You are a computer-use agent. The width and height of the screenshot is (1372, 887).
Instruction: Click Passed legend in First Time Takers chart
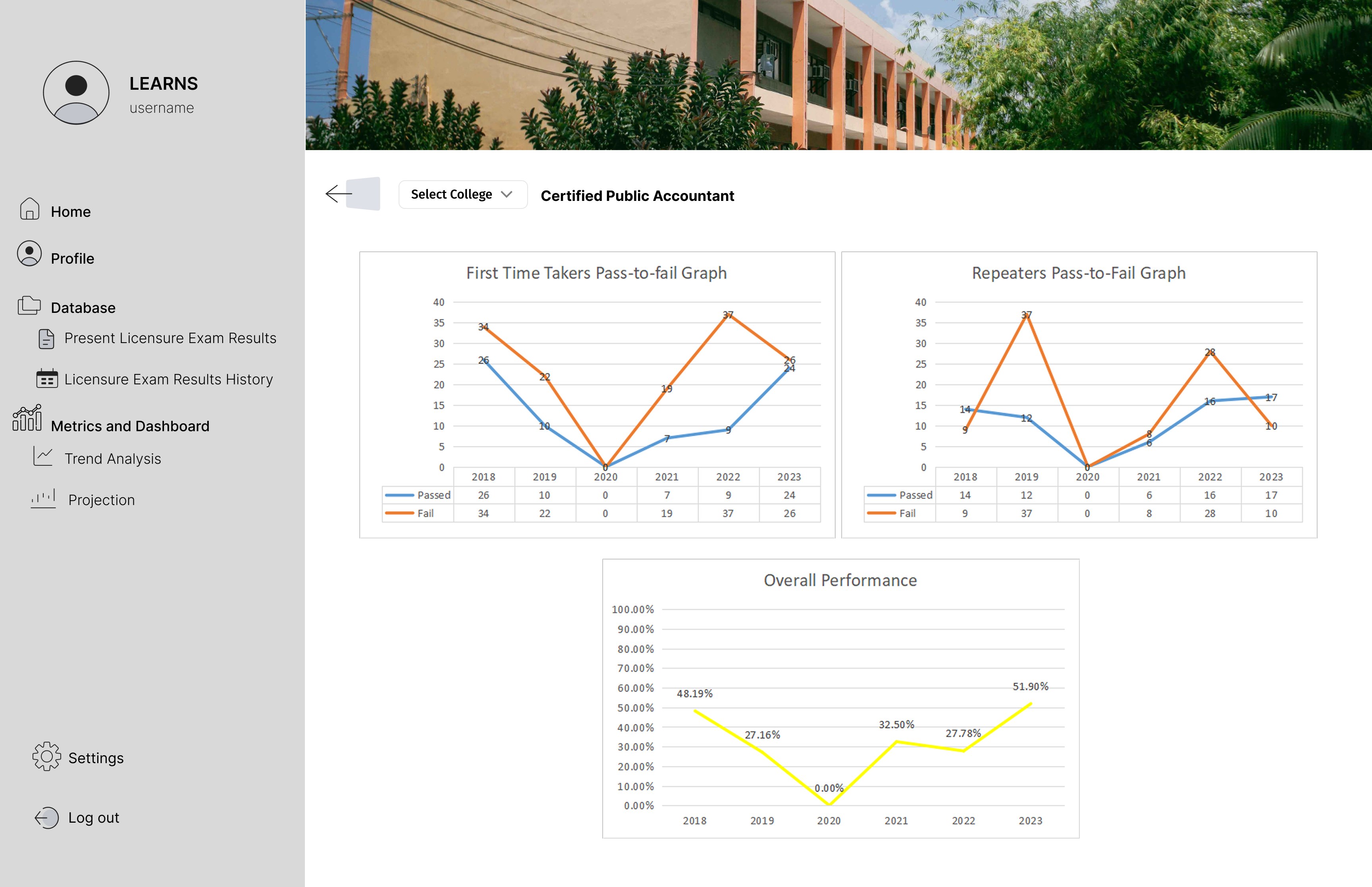(x=418, y=495)
